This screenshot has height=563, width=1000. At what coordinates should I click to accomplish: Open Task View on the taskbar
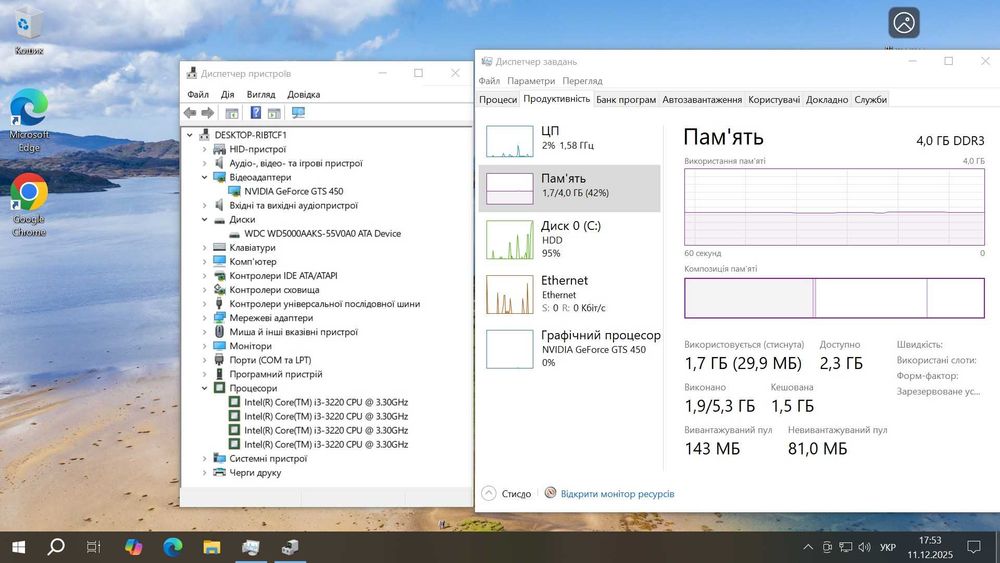[93, 546]
